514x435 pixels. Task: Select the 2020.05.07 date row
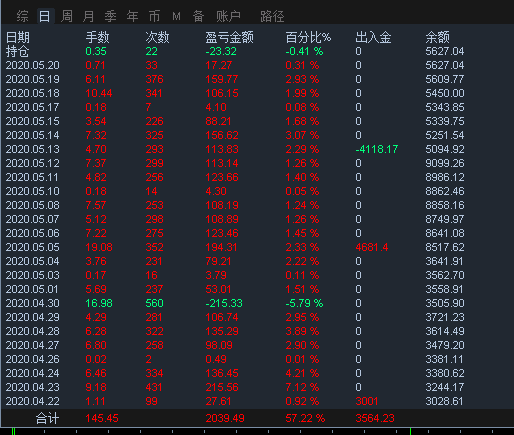click(x=33, y=219)
